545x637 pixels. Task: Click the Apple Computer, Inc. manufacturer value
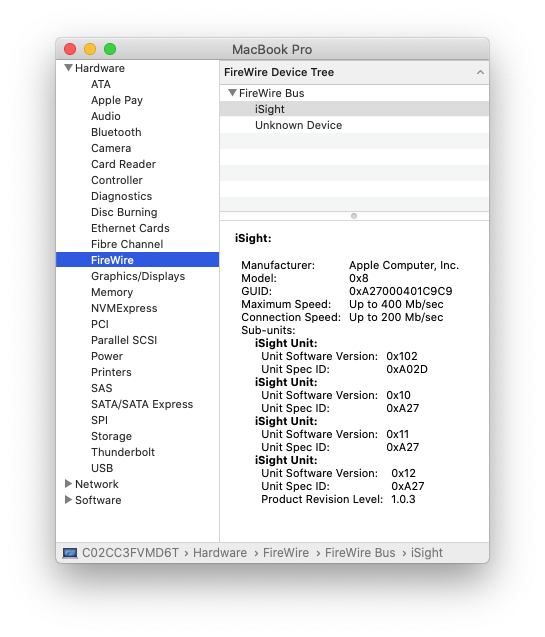(x=404, y=265)
